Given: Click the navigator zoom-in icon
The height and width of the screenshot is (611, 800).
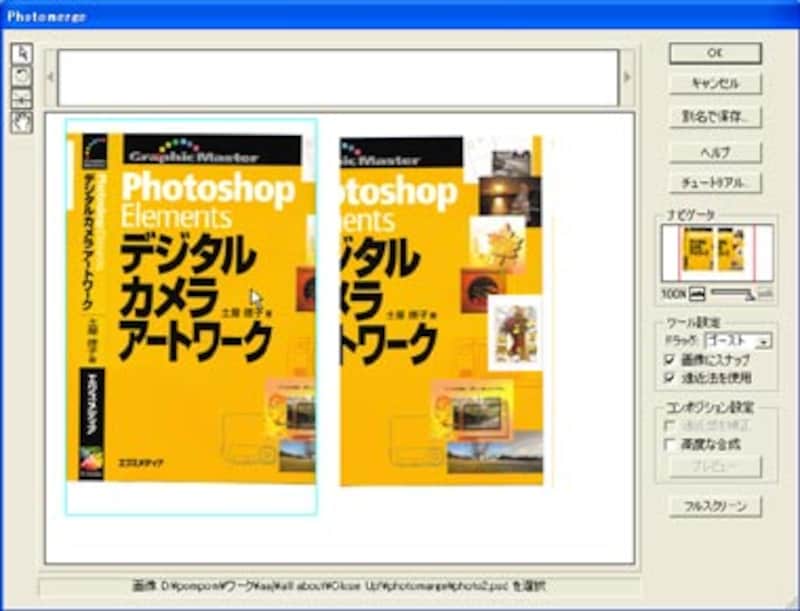Looking at the screenshot, I should click(x=765, y=293).
